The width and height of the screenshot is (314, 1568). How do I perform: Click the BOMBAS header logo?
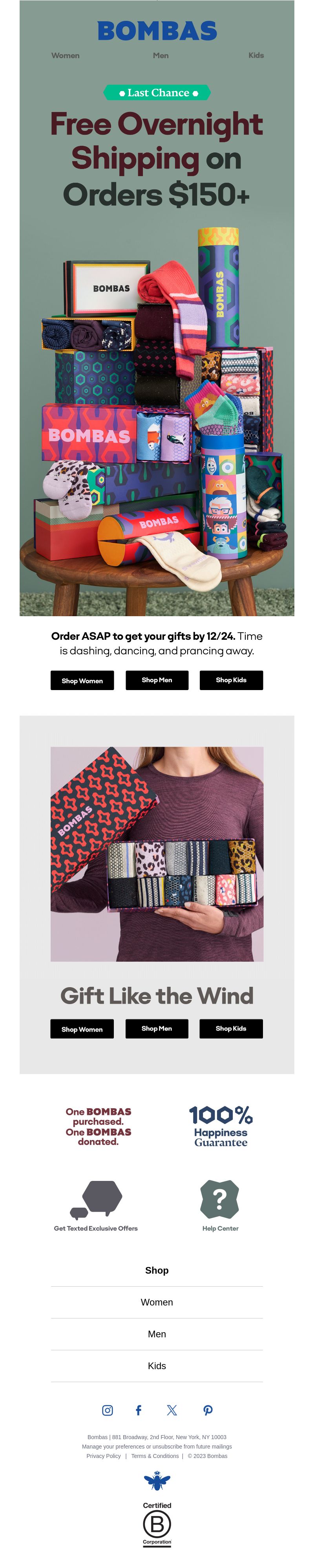[157, 30]
